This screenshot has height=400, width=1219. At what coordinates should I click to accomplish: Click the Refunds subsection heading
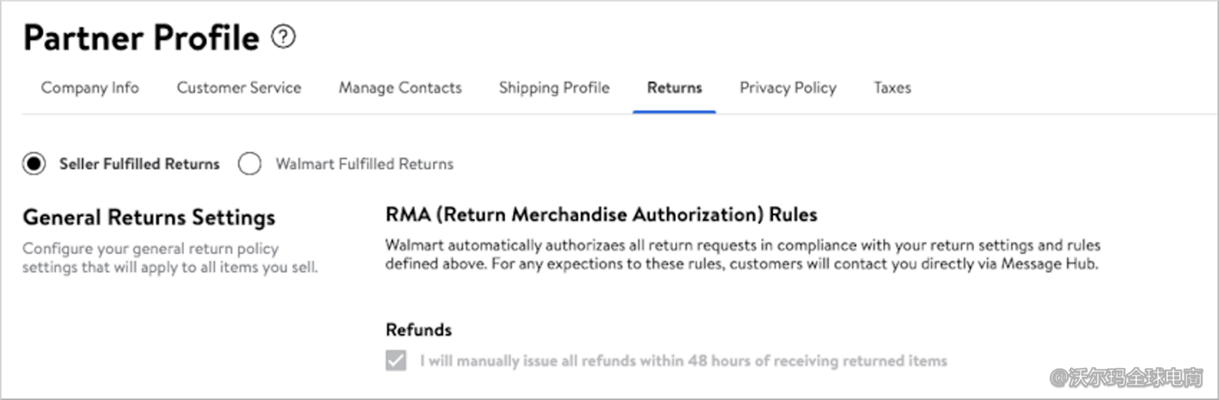(x=419, y=329)
